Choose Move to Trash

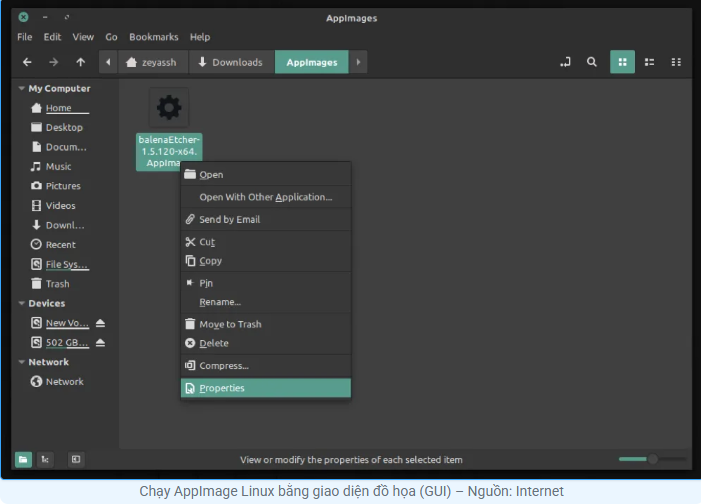(266, 324)
